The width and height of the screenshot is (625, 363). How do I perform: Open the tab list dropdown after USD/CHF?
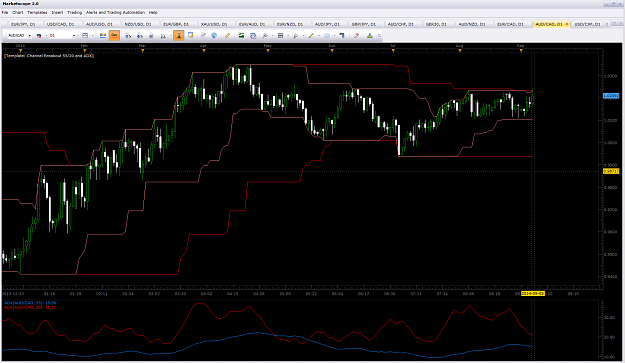coord(607,24)
